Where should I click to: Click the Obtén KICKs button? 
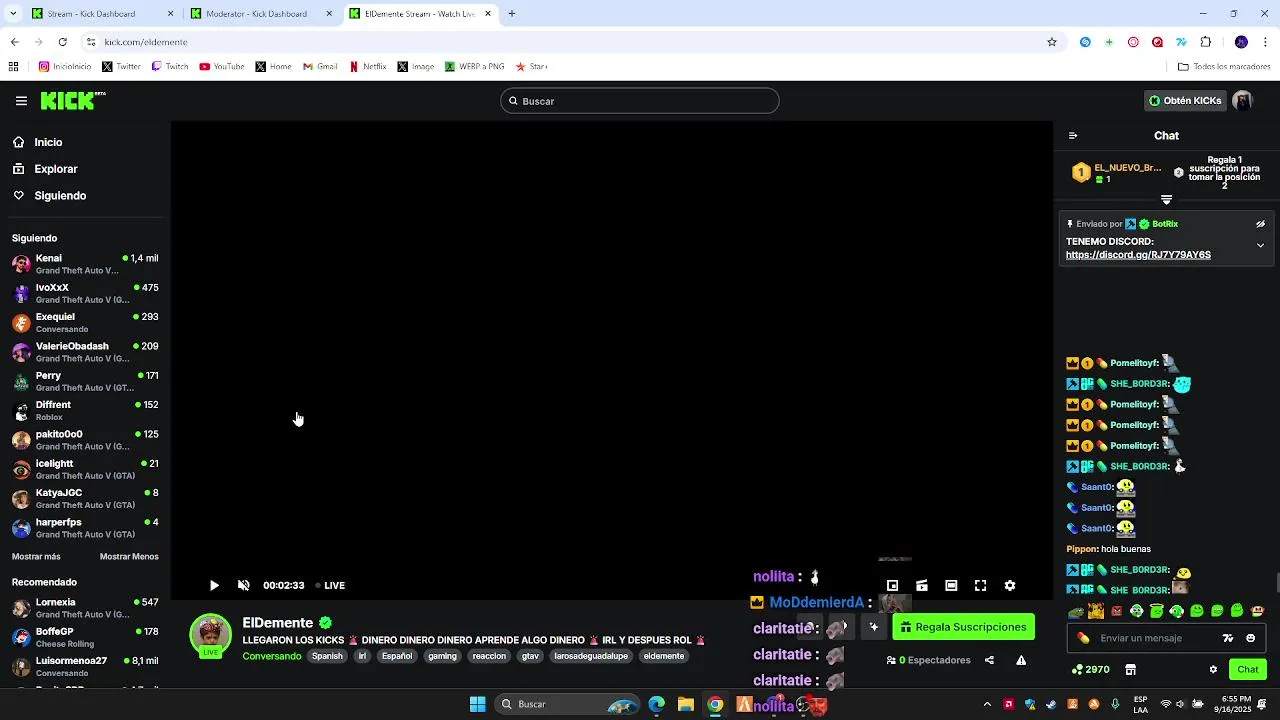[x=1185, y=101]
